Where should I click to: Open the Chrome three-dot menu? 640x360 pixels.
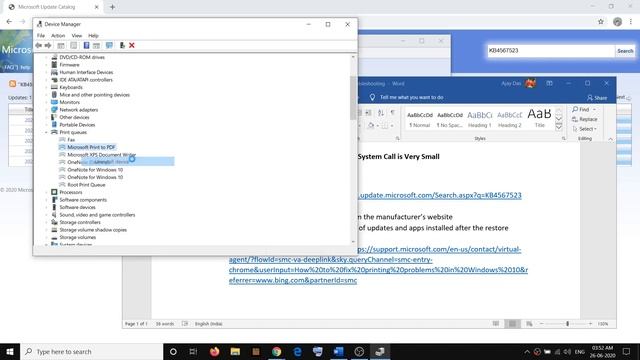[x=631, y=22]
